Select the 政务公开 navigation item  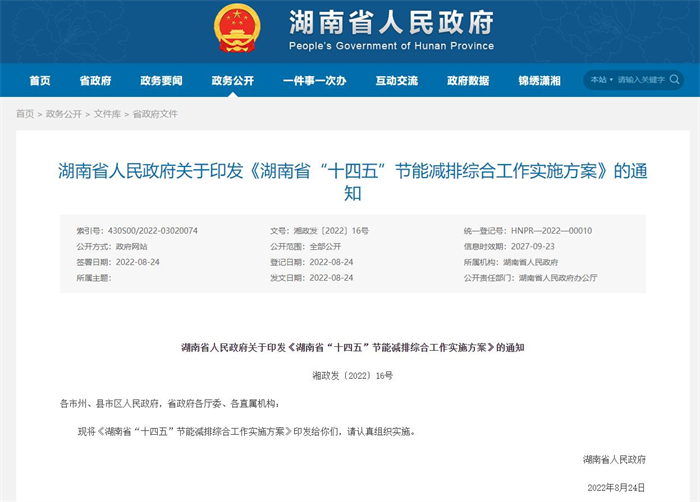pos(233,81)
